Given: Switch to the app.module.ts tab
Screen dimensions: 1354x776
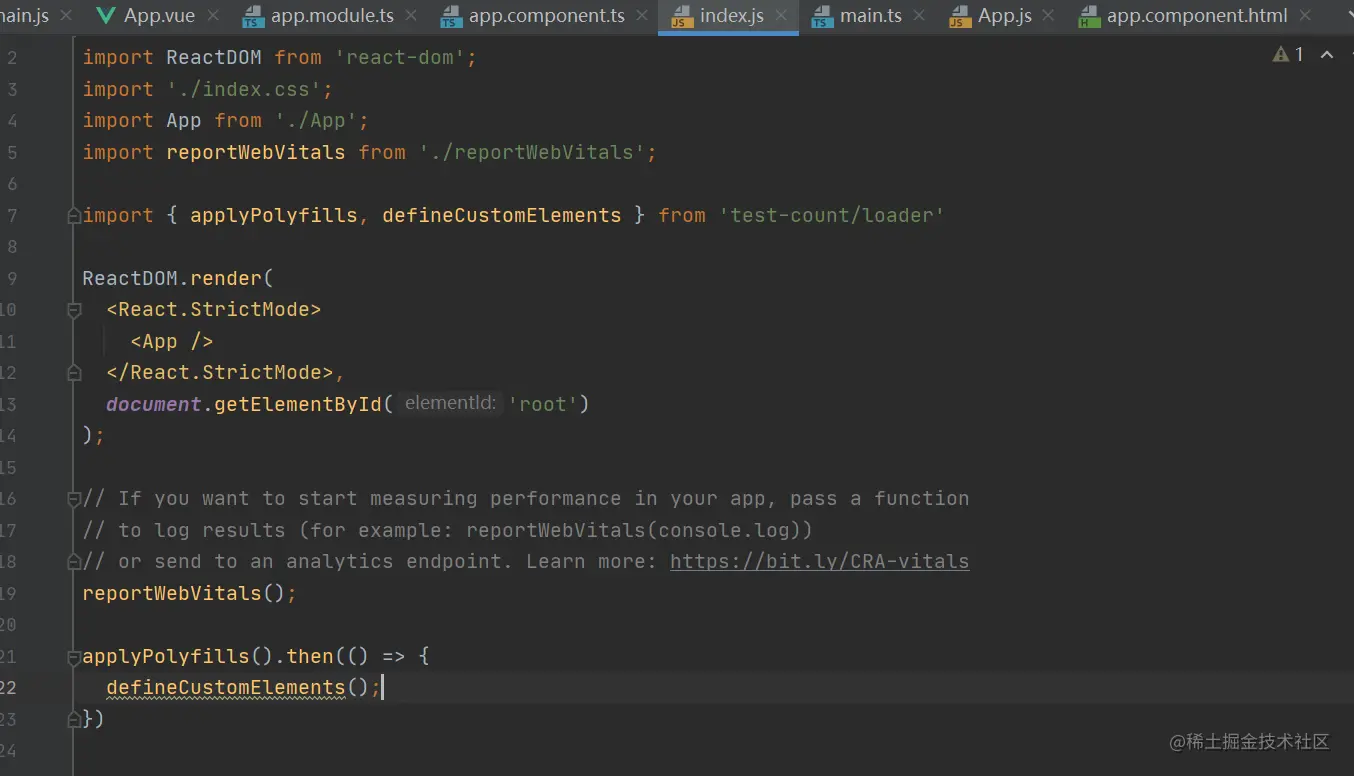Looking at the screenshot, I should pos(332,16).
